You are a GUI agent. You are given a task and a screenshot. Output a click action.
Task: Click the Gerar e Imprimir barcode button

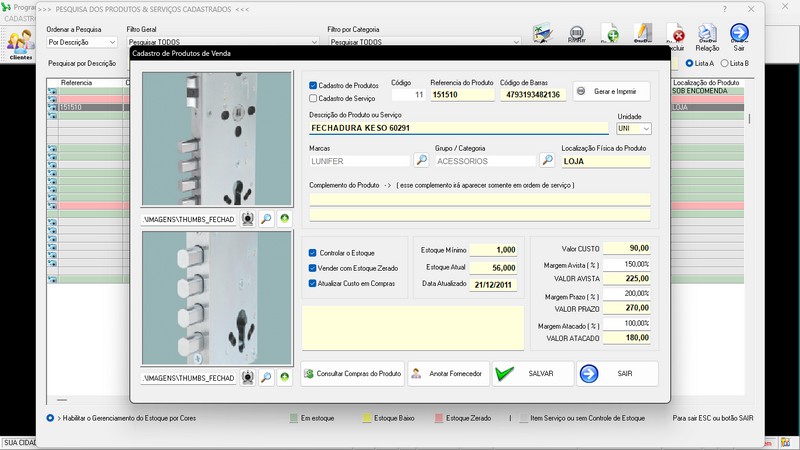click(x=611, y=91)
